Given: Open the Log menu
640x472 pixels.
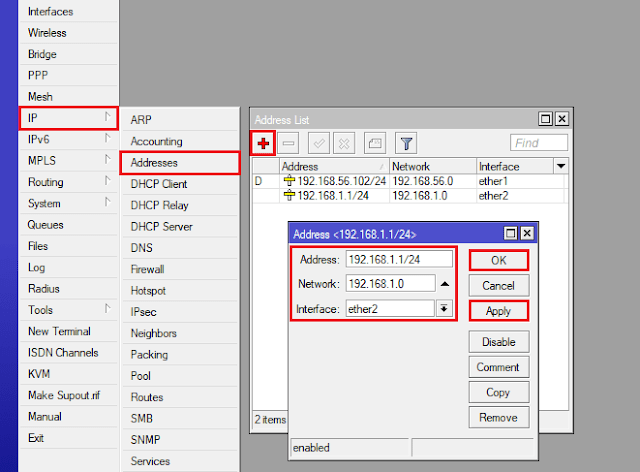Looking at the screenshot, I should (69, 267).
